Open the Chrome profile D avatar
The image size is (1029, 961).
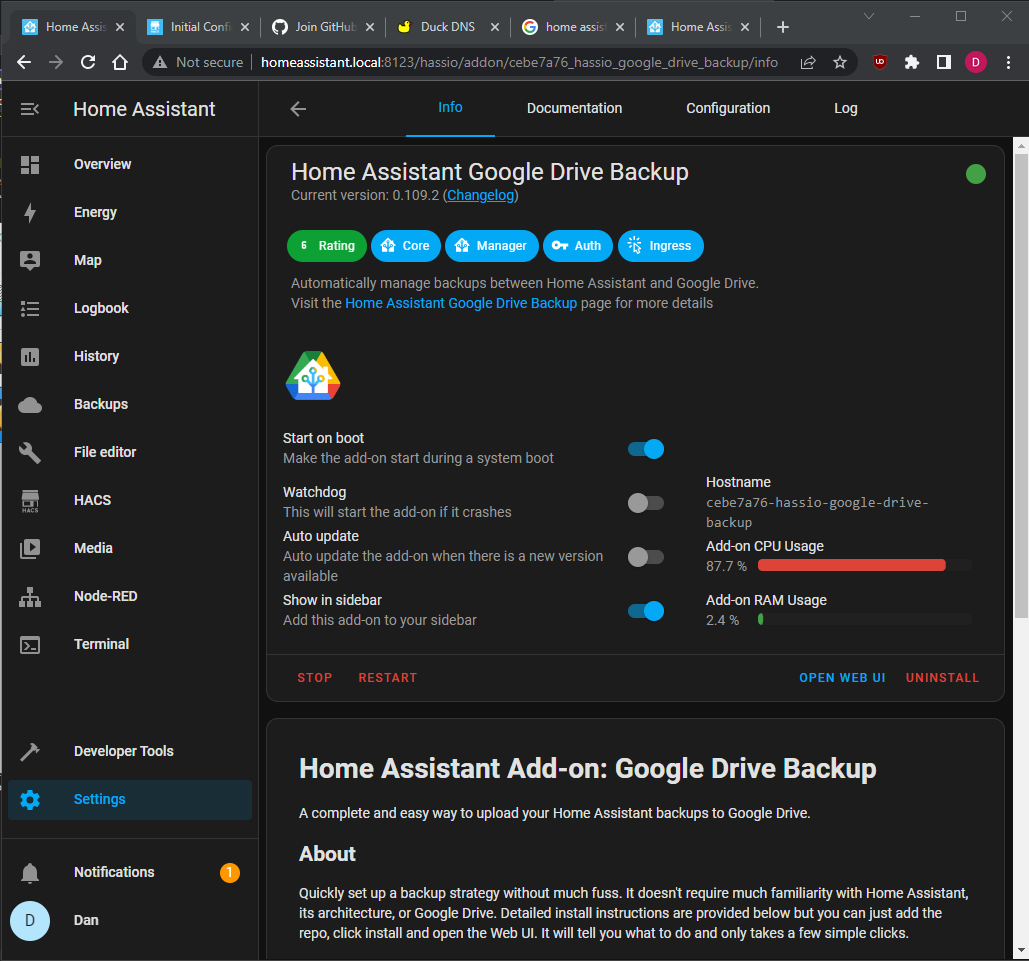[975, 62]
